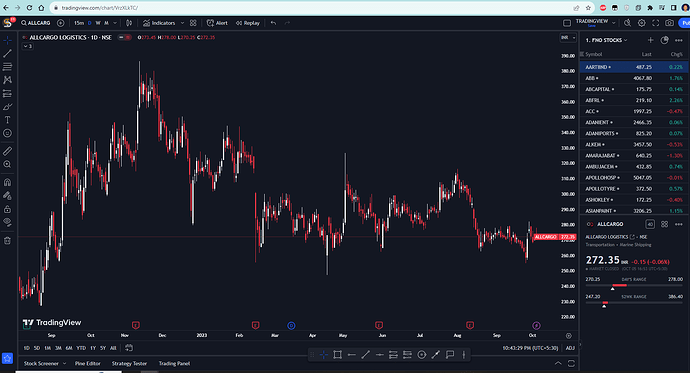
Task: Toggle stay in drawing mode
Action: [7, 196]
